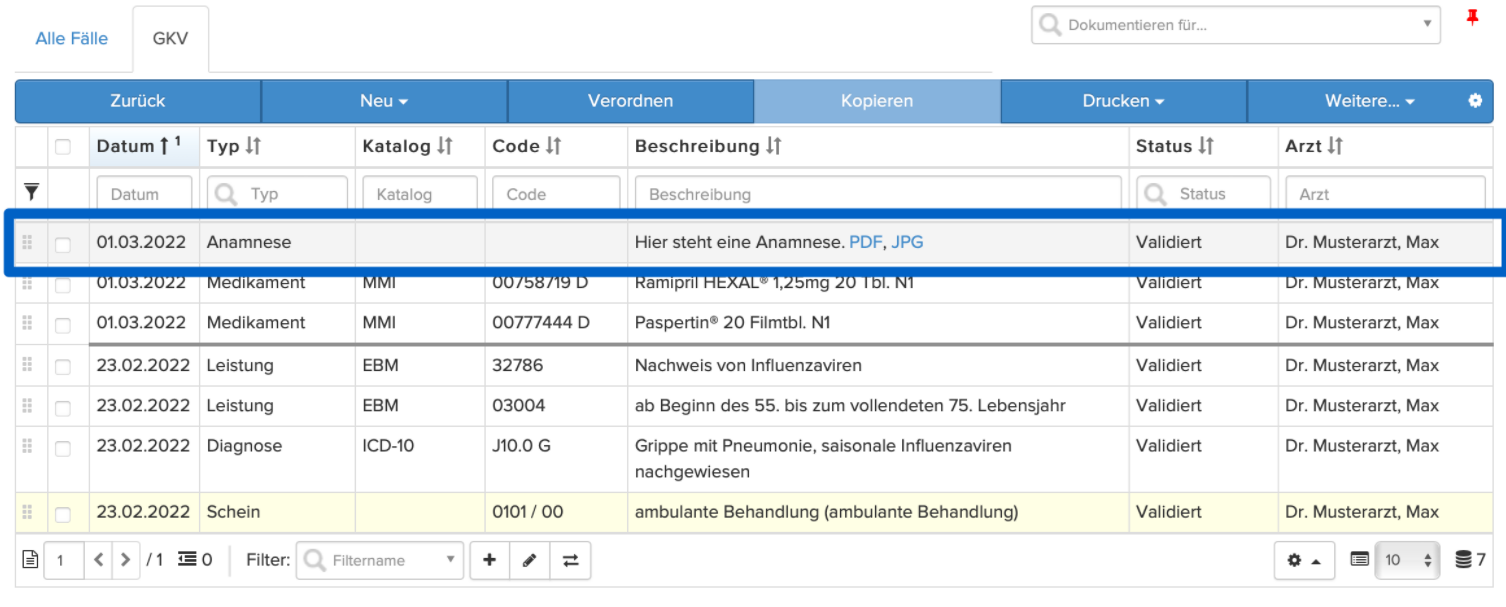Screen dimensions: 1506x607
Task: Click the Status filter search field
Action: coord(1203,194)
